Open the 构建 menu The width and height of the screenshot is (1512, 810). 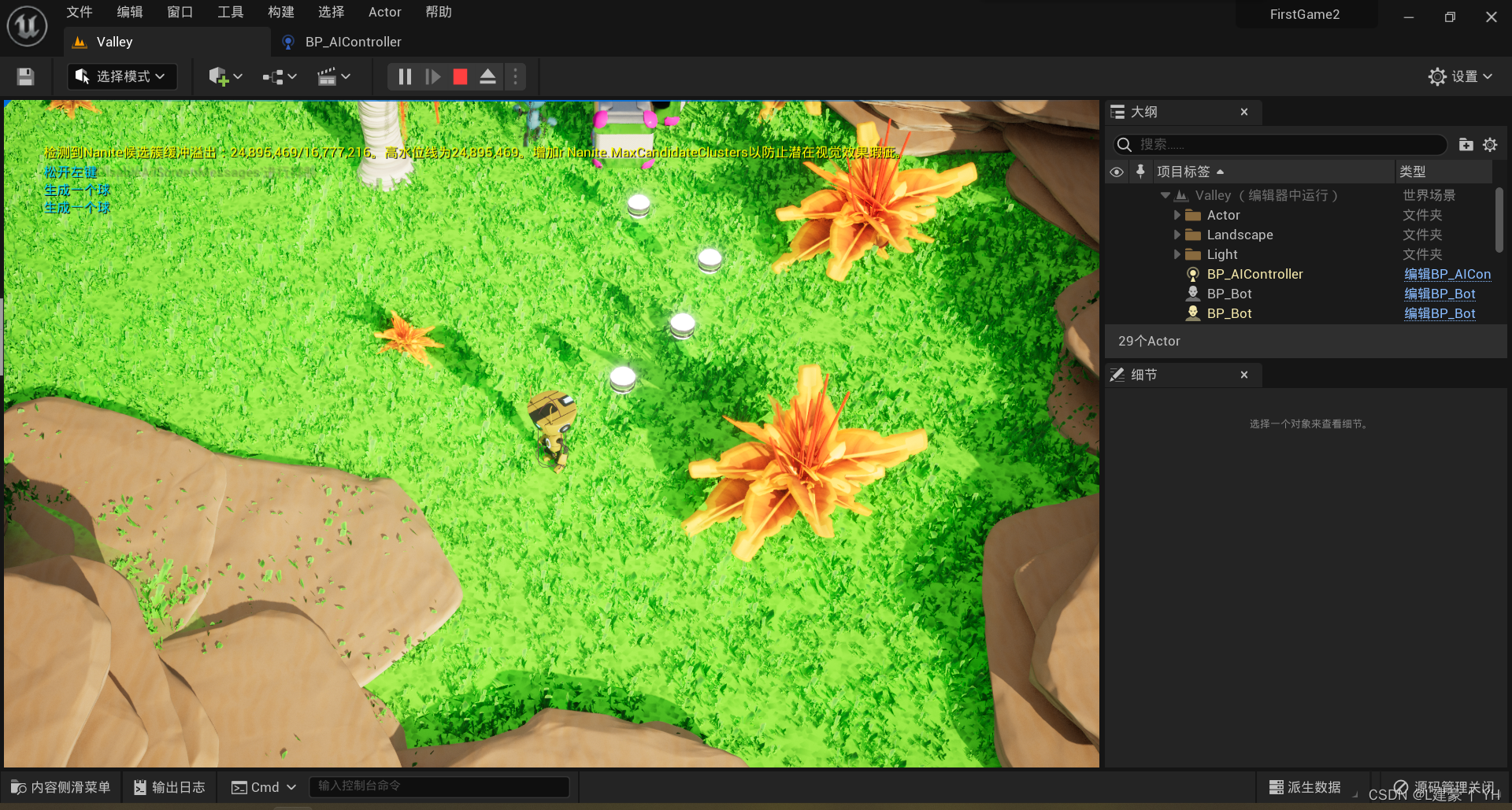coord(281,12)
